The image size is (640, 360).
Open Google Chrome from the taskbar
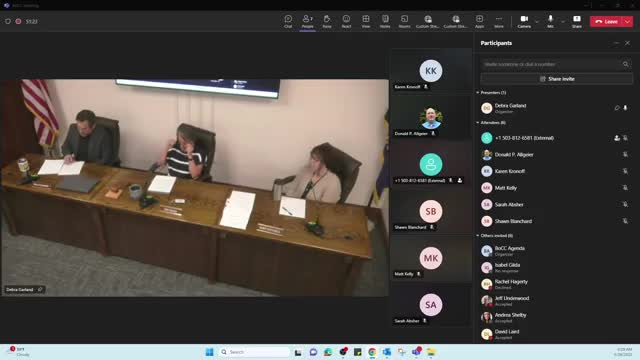(x=372, y=352)
